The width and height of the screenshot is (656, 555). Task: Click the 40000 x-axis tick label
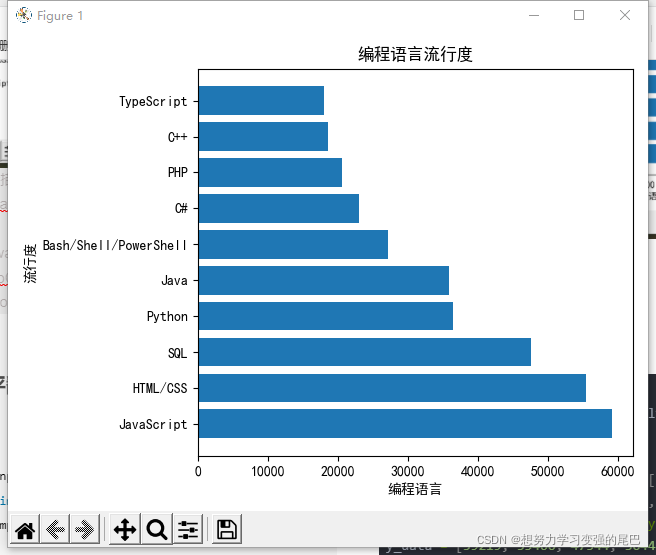tap(478, 471)
